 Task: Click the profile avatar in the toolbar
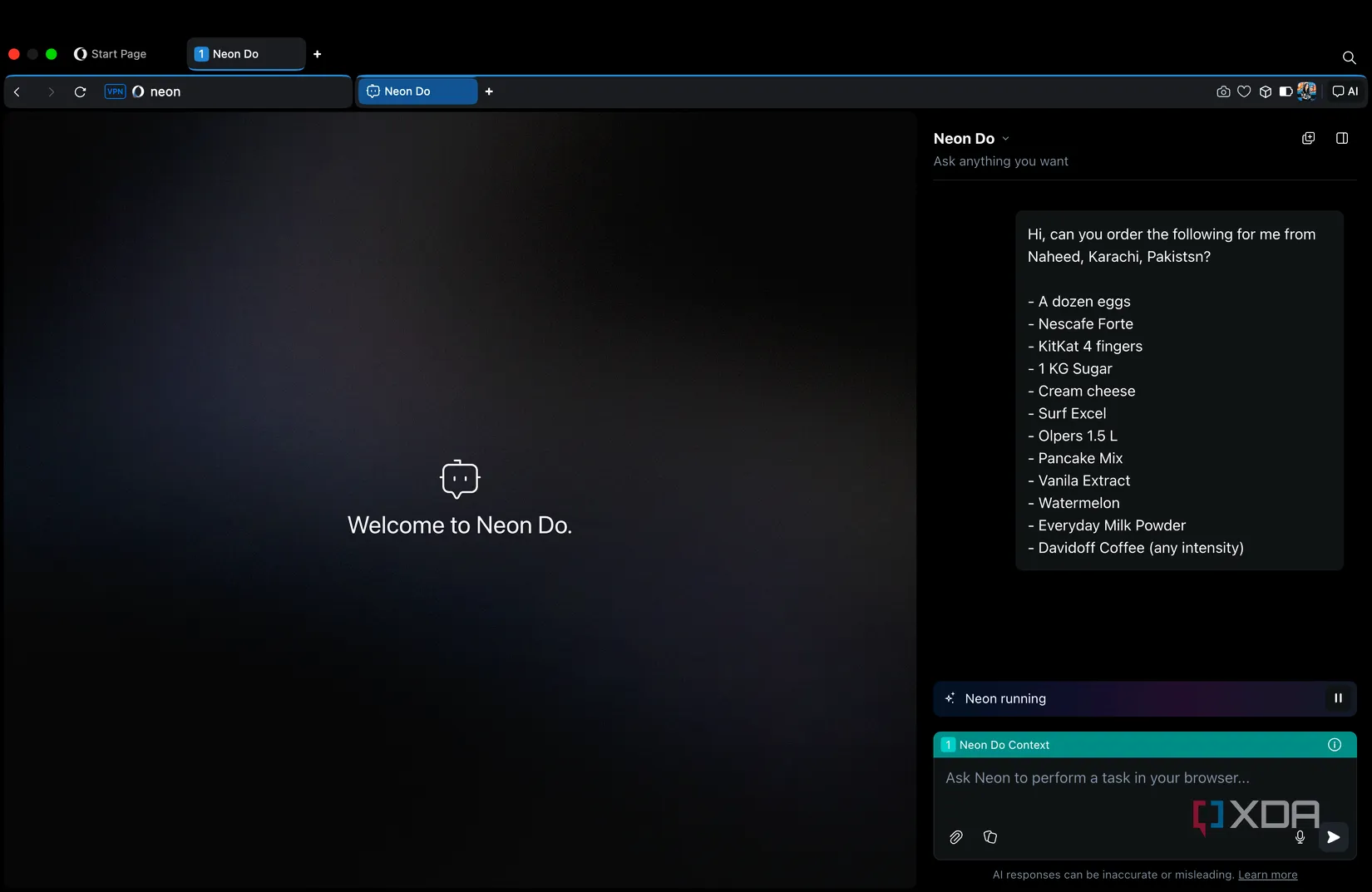pyautogui.click(x=1306, y=91)
